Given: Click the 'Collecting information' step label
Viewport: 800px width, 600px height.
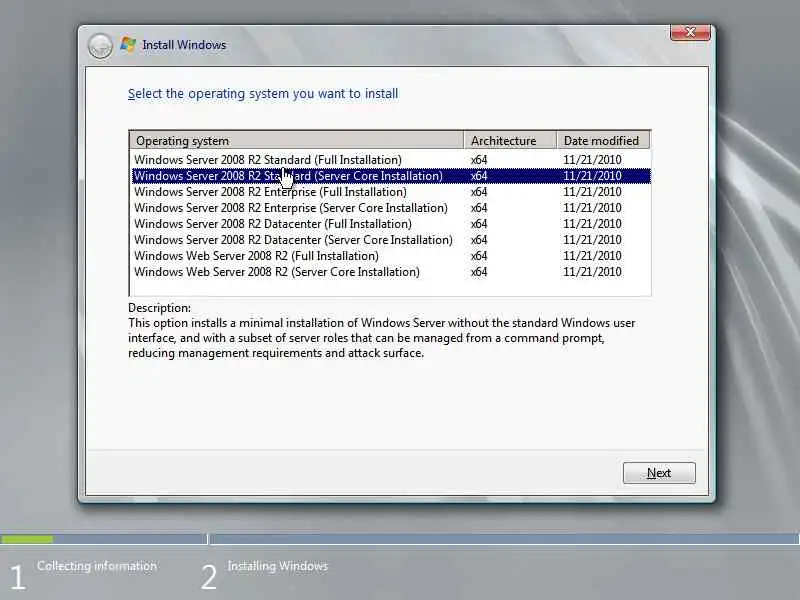Looking at the screenshot, I should pos(97,566).
